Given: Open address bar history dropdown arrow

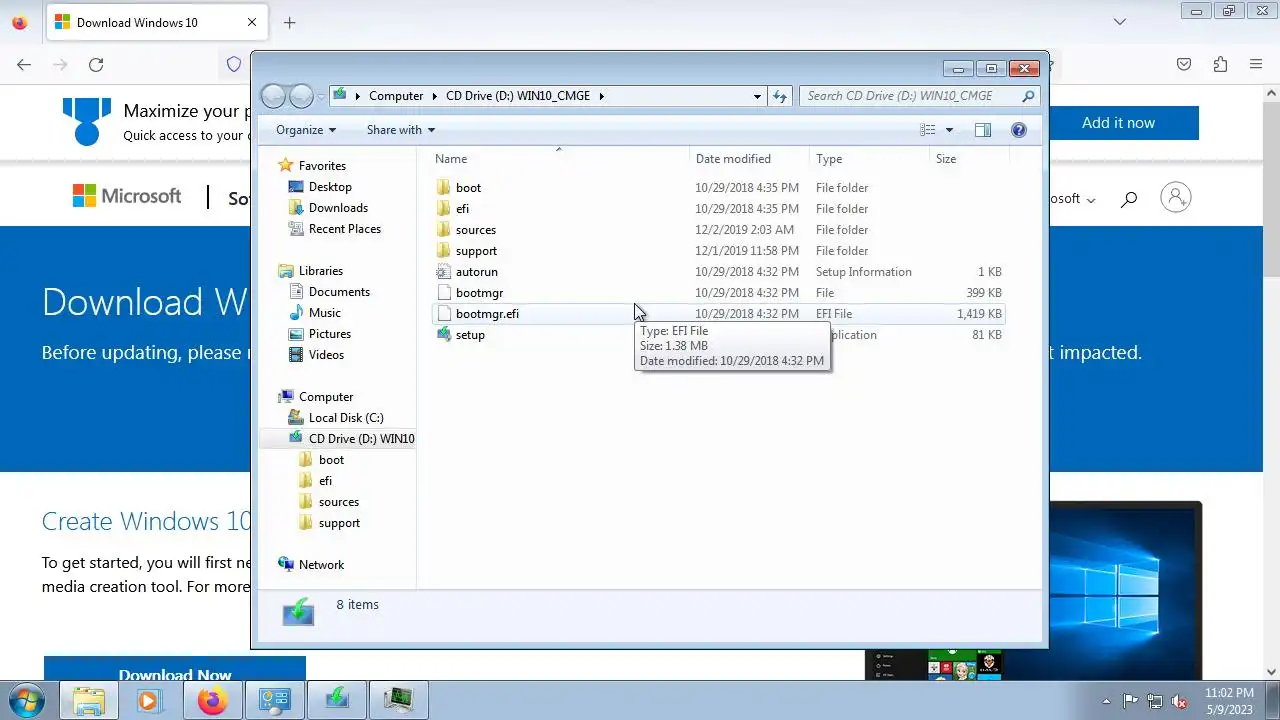Looking at the screenshot, I should pos(757,96).
